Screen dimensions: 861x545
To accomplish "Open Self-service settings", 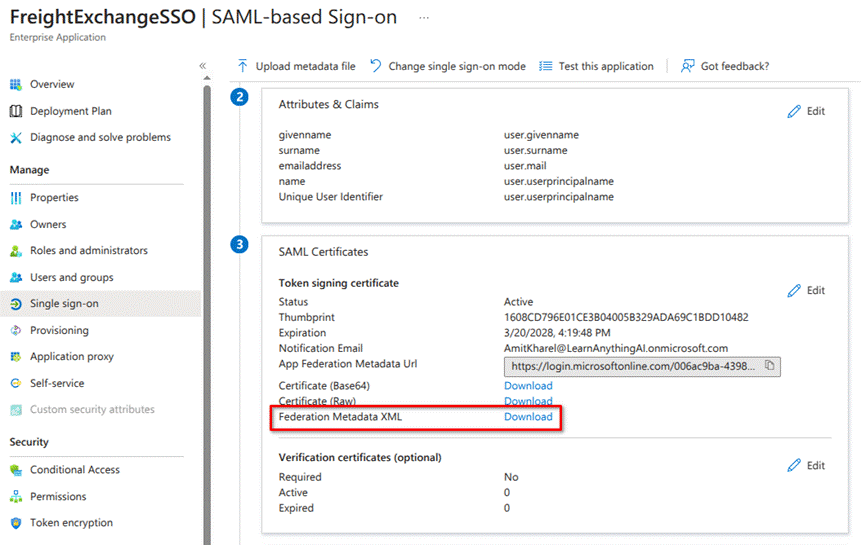I will (x=57, y=383).
